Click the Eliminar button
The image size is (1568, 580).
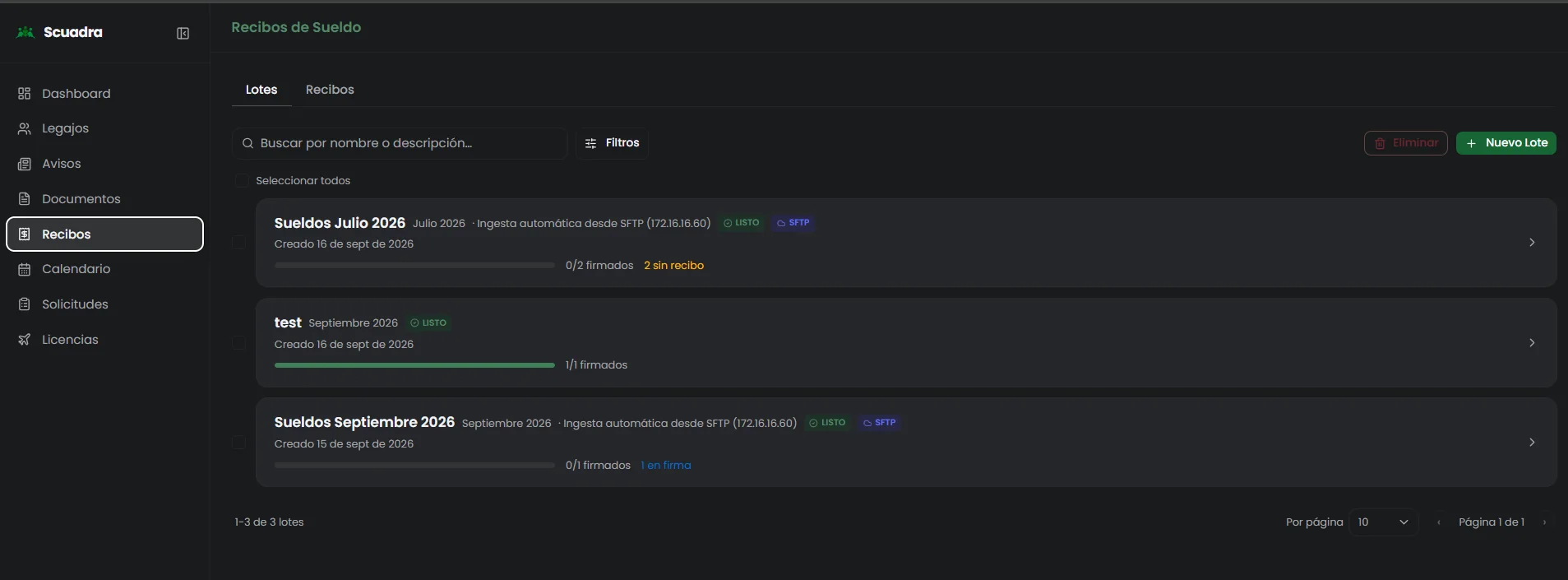[1406, 143]
